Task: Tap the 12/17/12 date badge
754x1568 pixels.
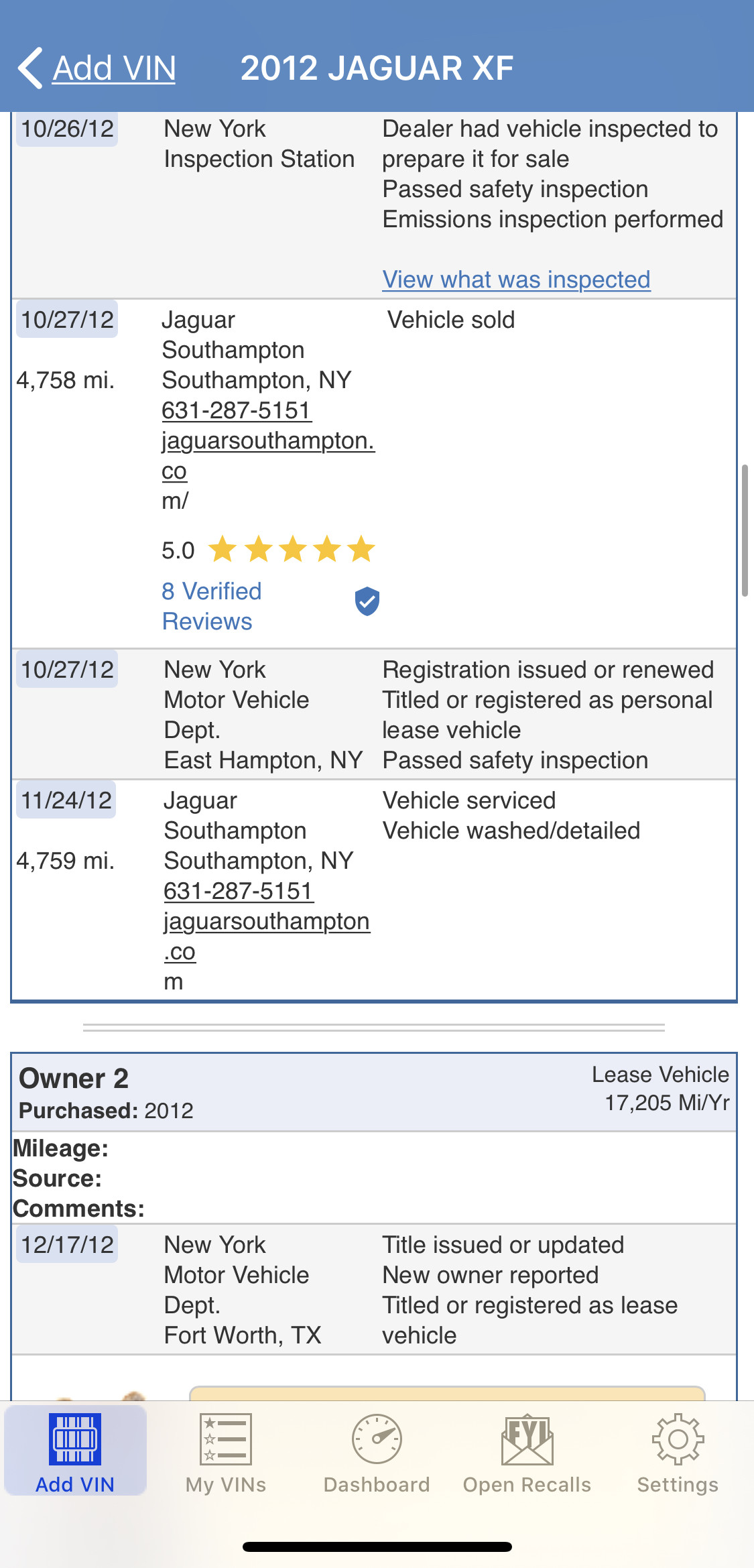Action: [x=68, y=1245]
